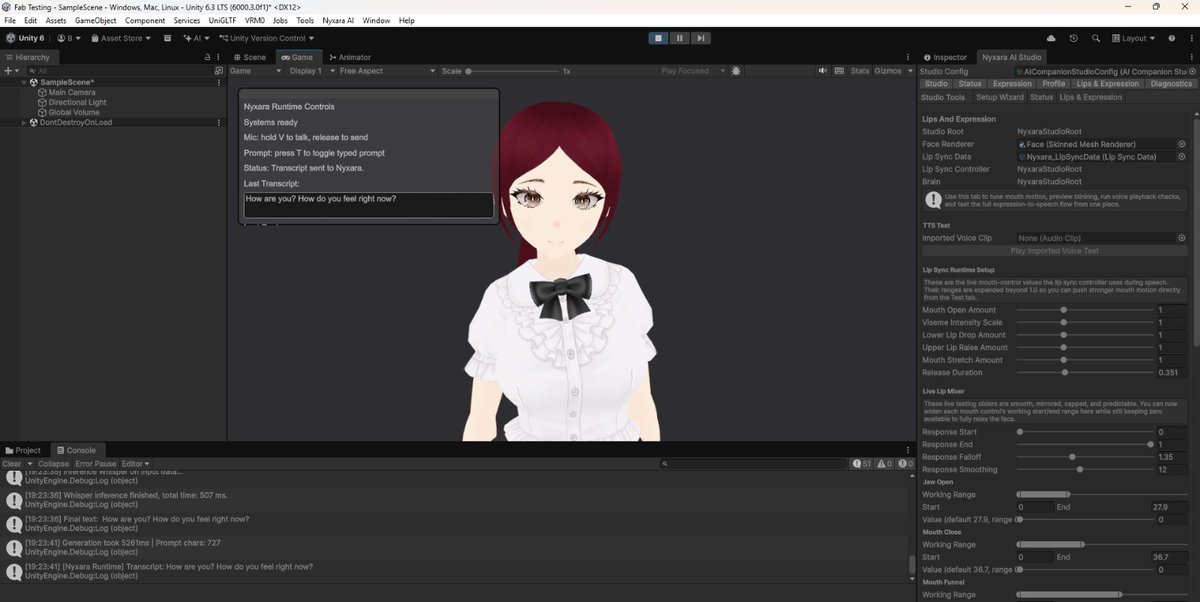Toggle console info message count filter

click(861, 464)
